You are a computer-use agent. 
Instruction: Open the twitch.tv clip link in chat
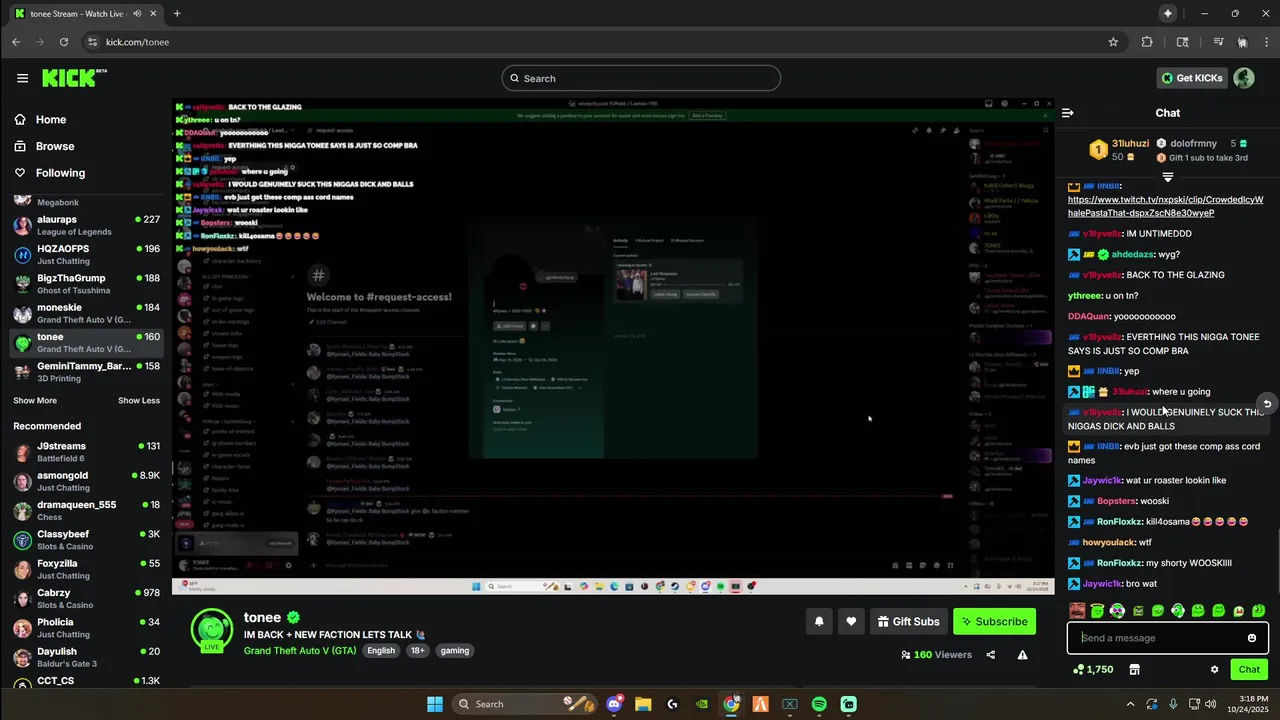1165,206
